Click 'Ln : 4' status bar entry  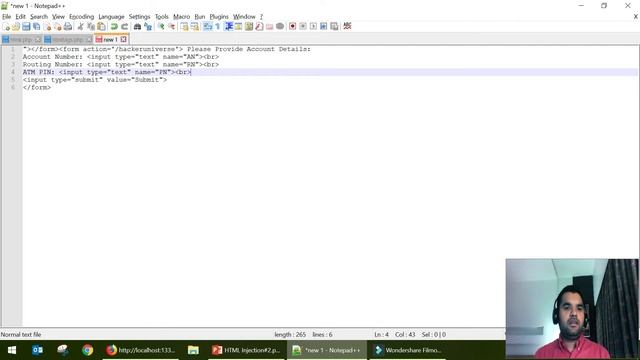pos(382,335)
